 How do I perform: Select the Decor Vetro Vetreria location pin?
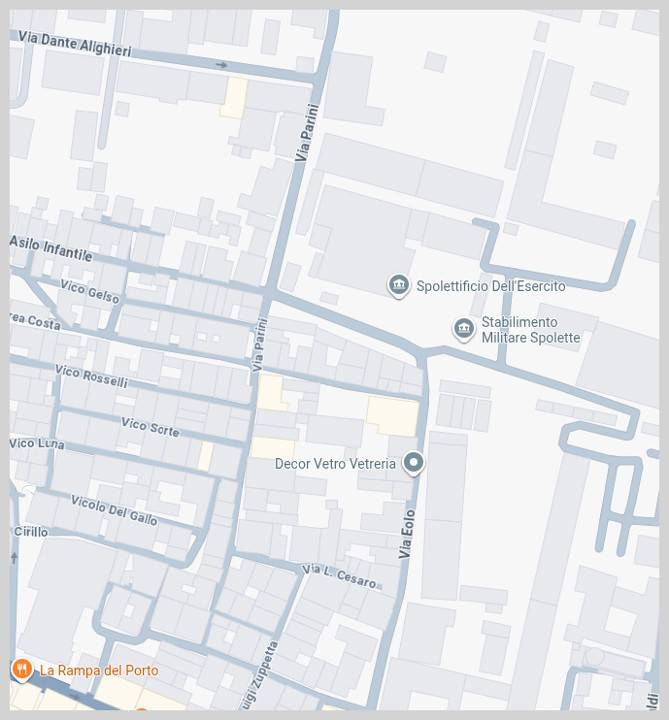tap(413, 463)
